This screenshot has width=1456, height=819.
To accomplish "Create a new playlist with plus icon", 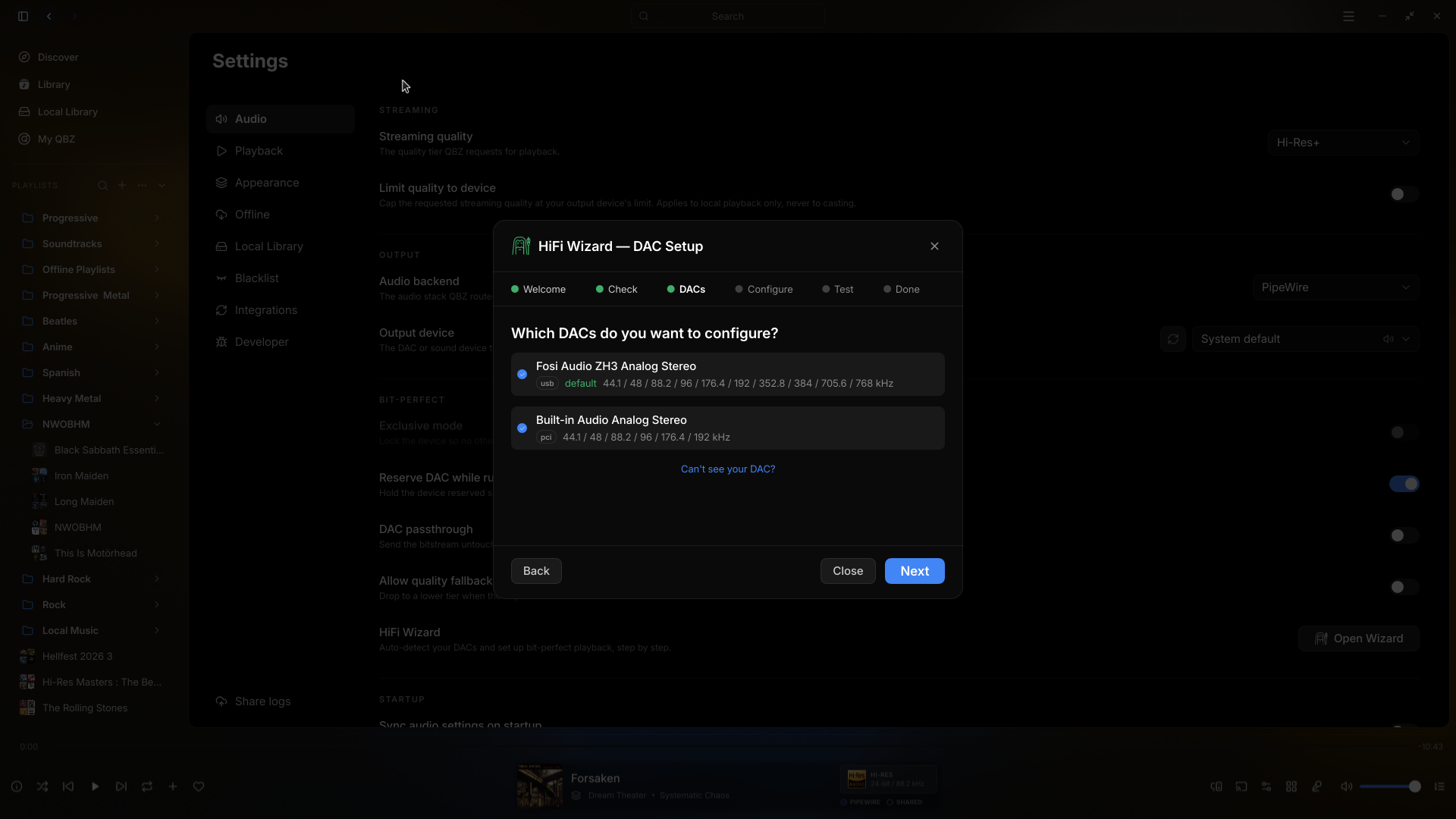I will (x=122, y=185).
